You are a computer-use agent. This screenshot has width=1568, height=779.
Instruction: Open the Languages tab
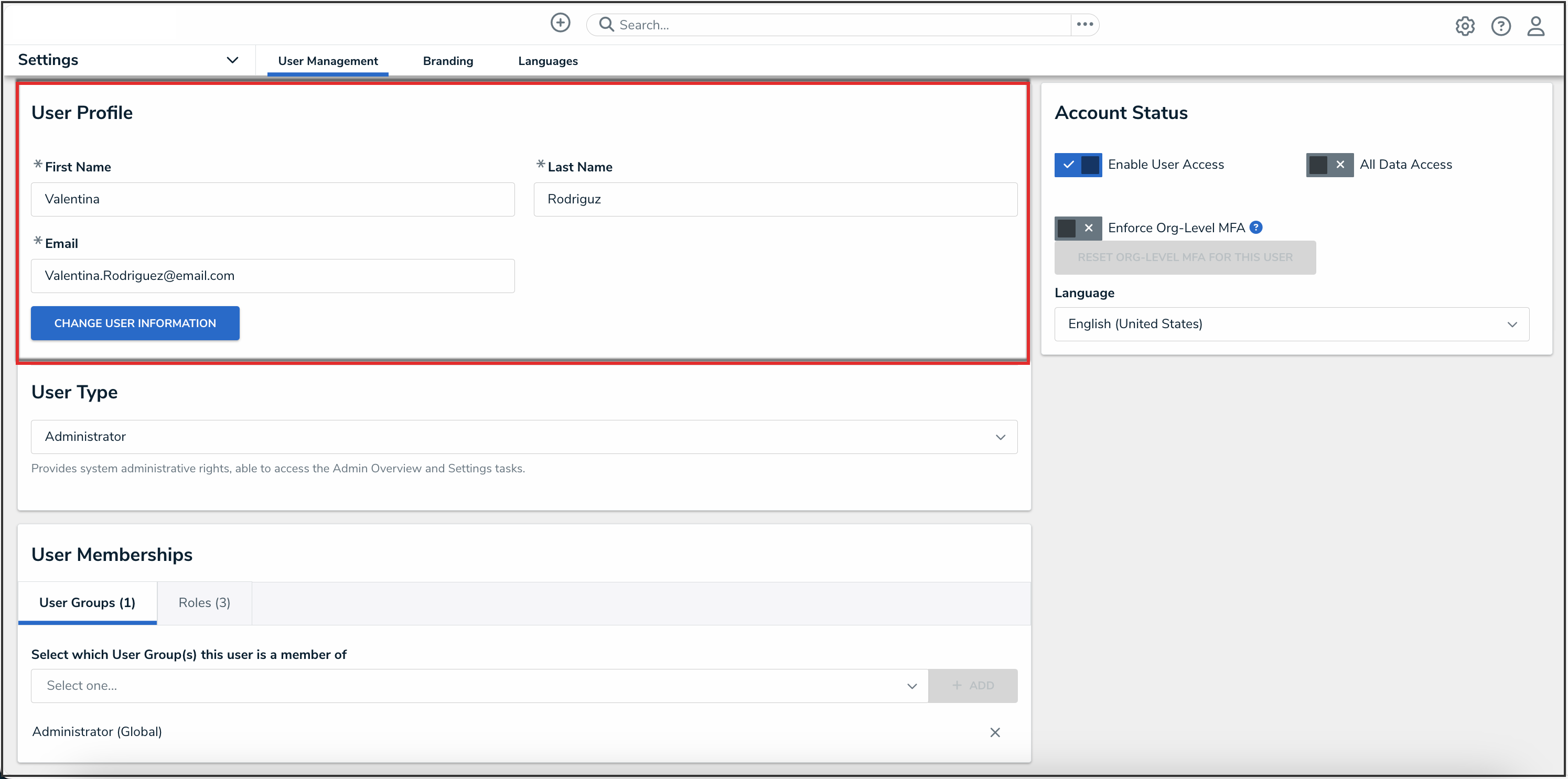548,61
